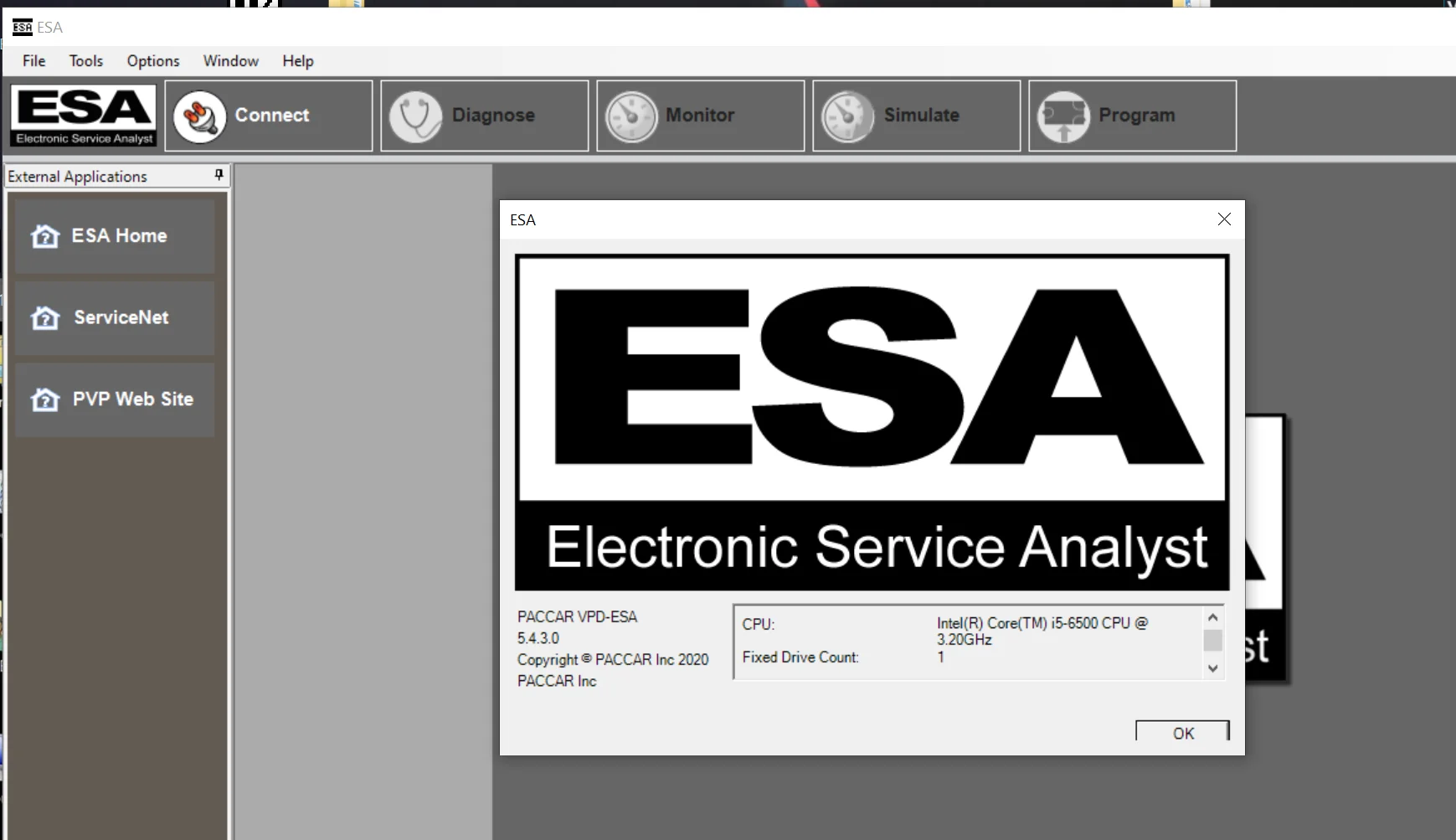Select the Program tool
The height and width of the screenshot is (840, 1456).
pos(1132,116)
